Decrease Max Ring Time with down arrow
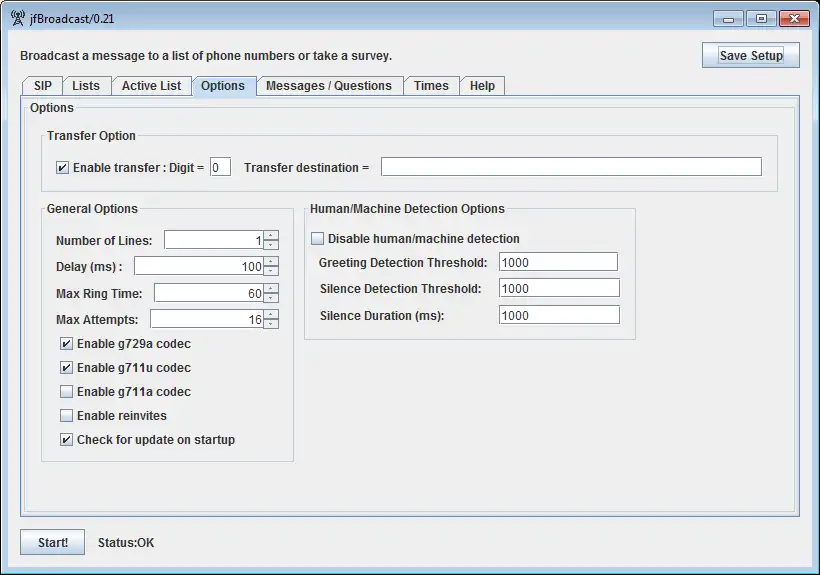The image size is (820, 575). [x=271, y=298]
